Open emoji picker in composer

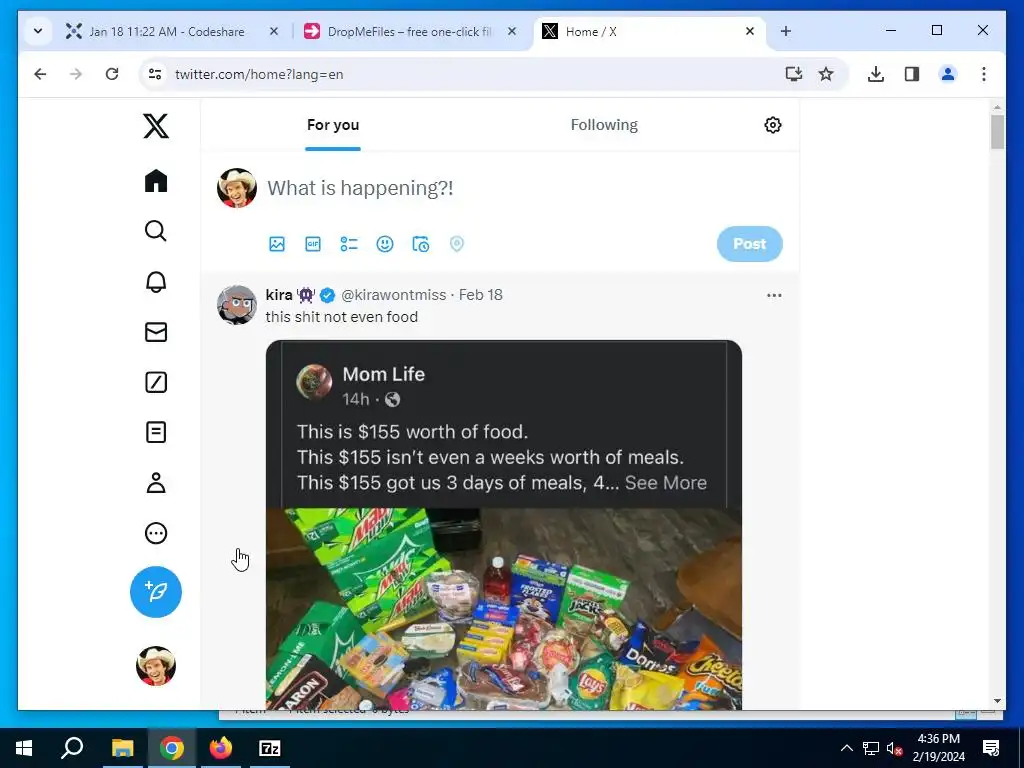[385, 244]
